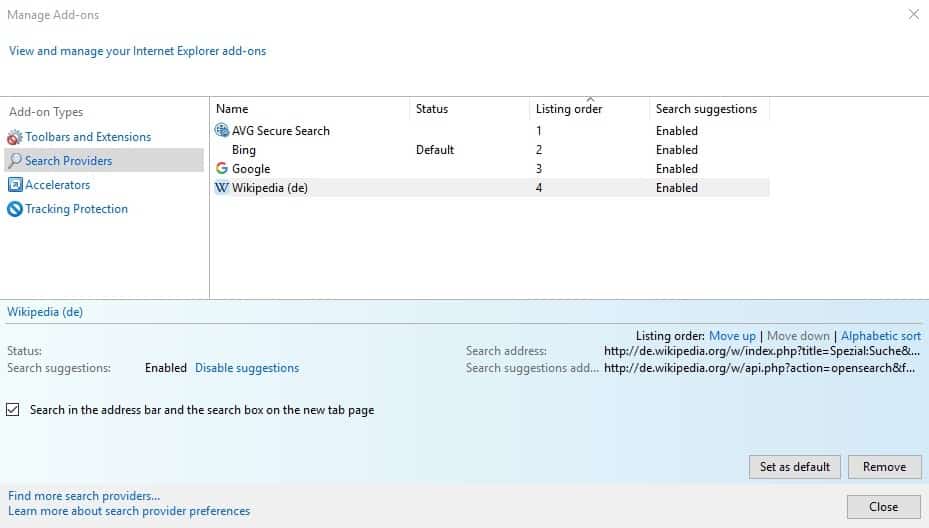Click Disable suggestions link
Screen dimensions: 929x528
pyautogui.click(x=247, y=368)
